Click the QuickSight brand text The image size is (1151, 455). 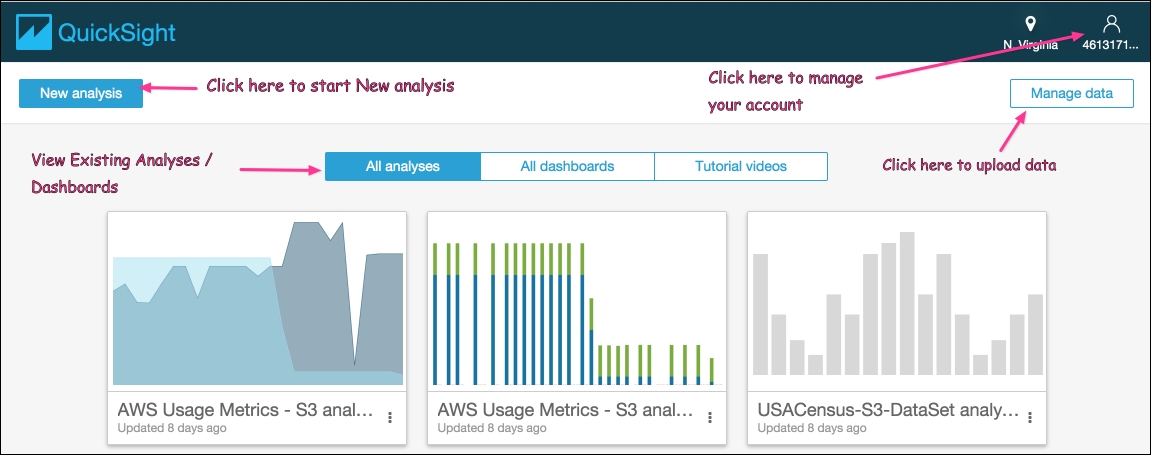[117, 33]
